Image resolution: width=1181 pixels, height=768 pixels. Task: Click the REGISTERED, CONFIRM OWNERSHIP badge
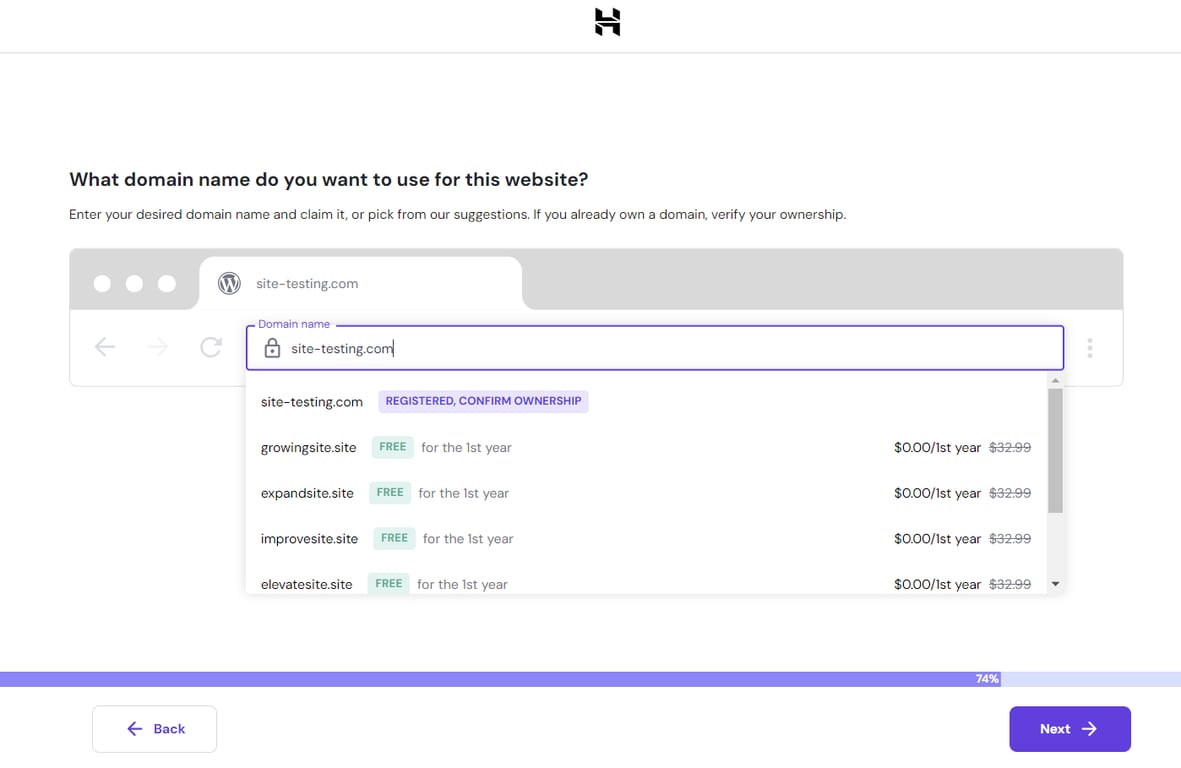pos(483,400)
